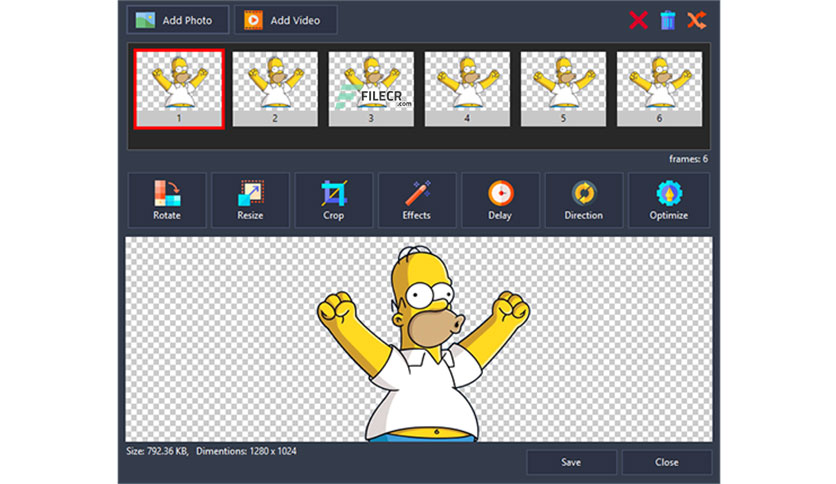Image resolution: width=836 pixels, height=484 pixels.
Task: Open the Direction tool
Action: click(x=584, y=200)
